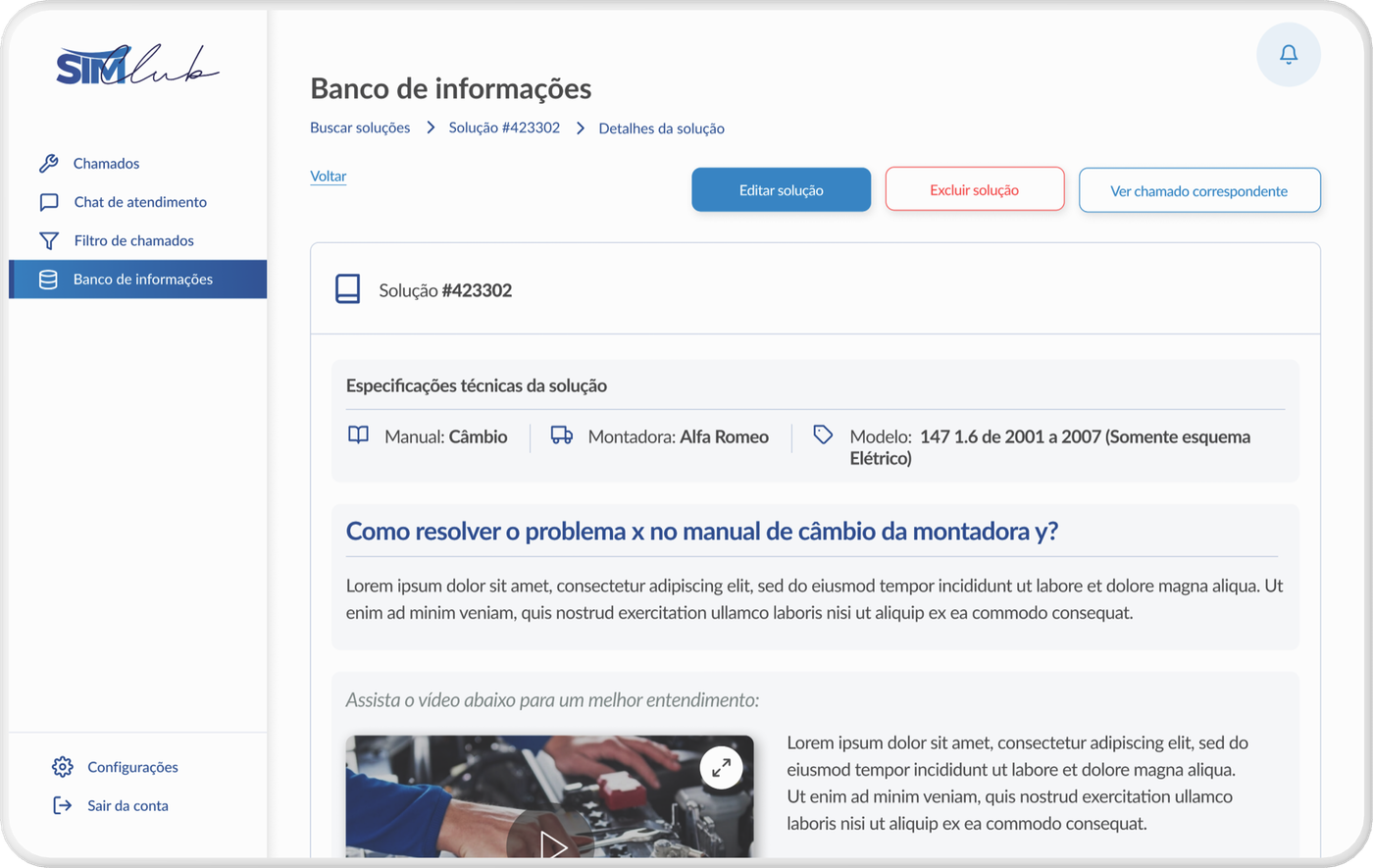Click the Modelo 147 1.6 de 2001 a 2007 text
This screenshot has width=1373, height=868.
click(1050, 447)
